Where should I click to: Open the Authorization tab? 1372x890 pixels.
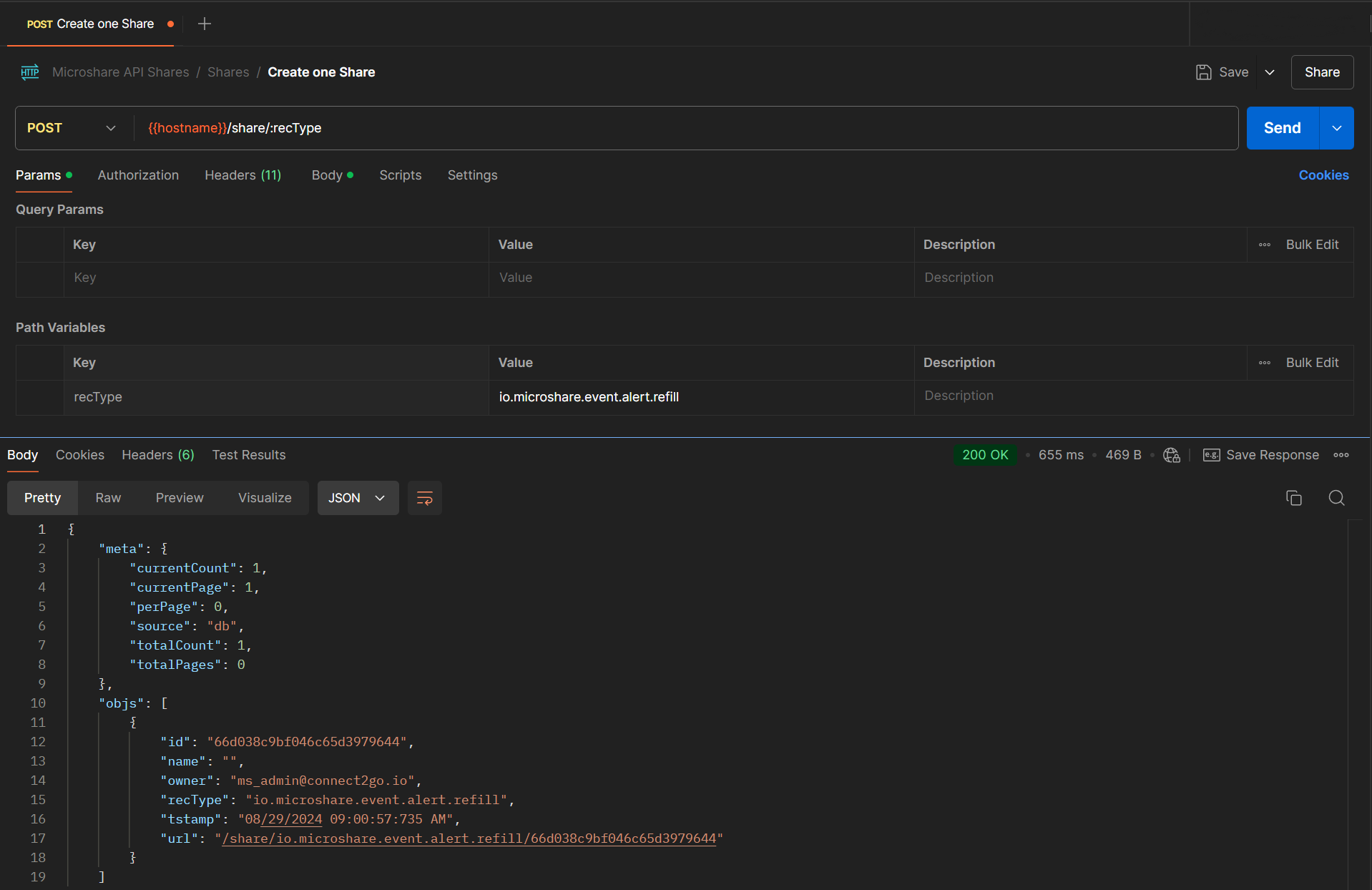[138, 175]
